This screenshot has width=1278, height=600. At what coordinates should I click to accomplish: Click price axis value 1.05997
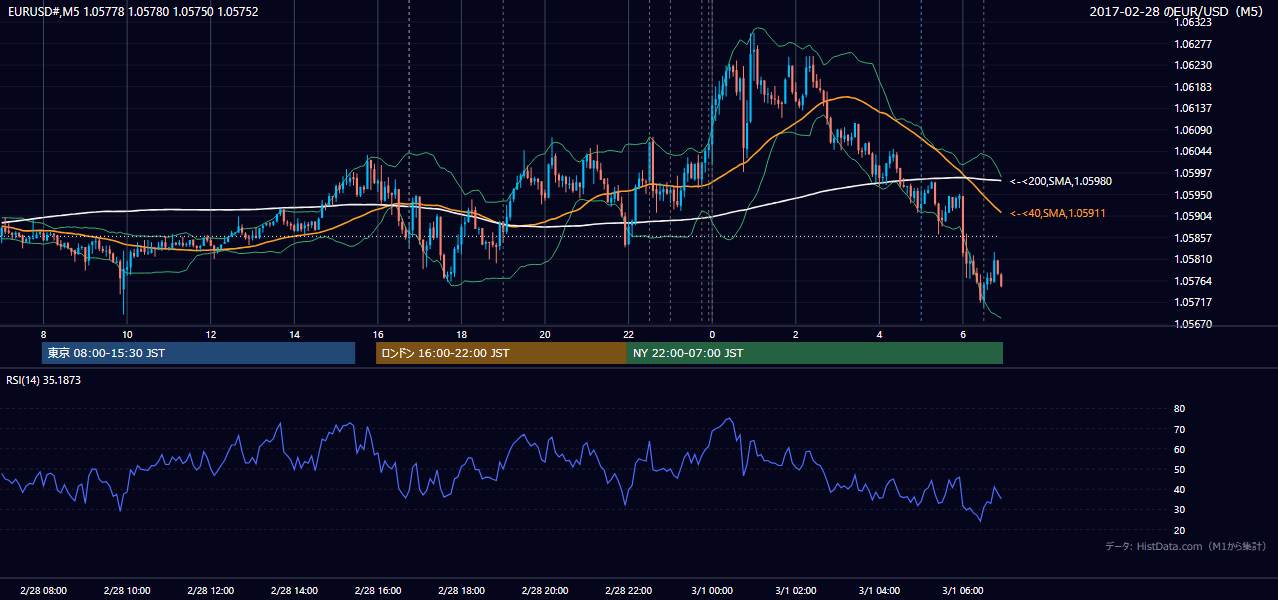pos(1193,173)
